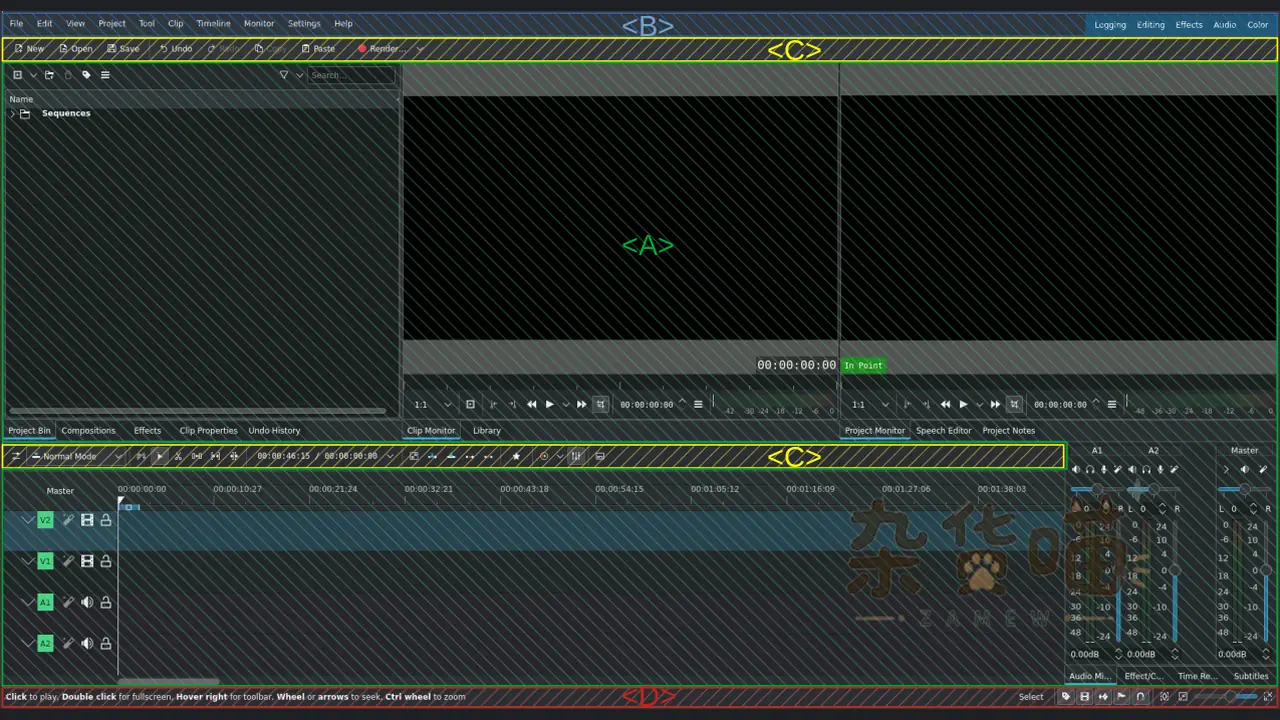Click set zone in icon in Clip Monitor
1280x720 pixels.
(493, 404)
